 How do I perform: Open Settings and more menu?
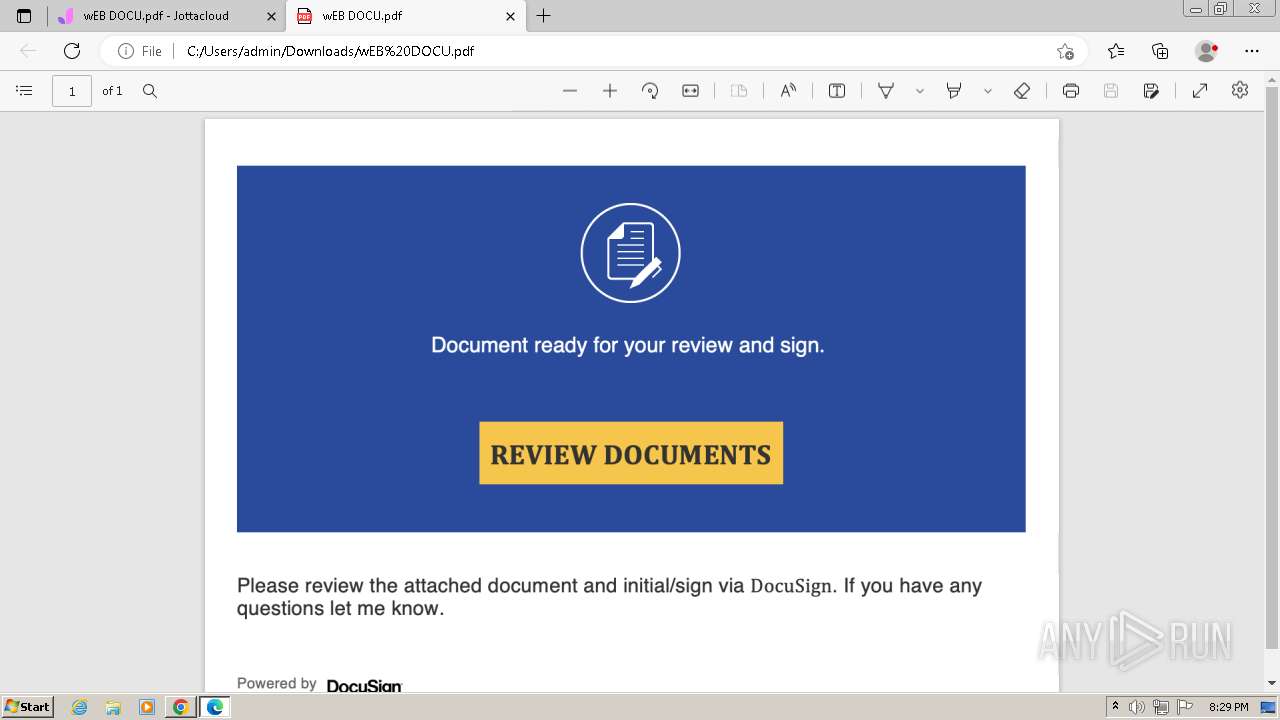point(1252,51)
